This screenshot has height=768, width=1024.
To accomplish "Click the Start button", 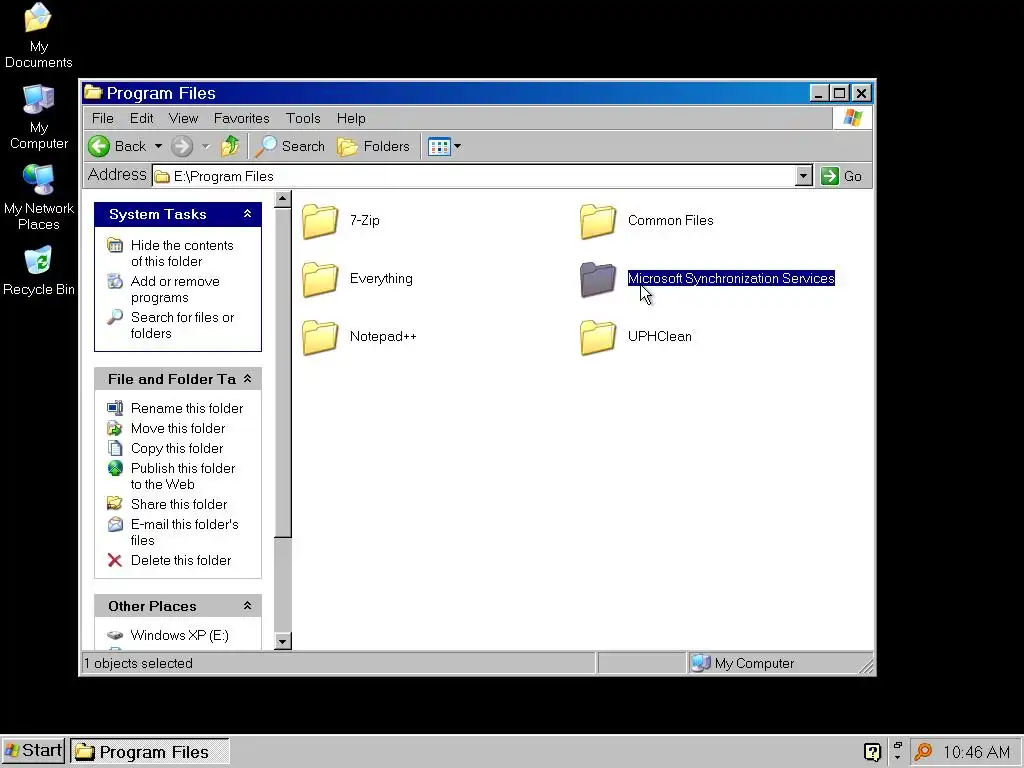I will (33, 751).
